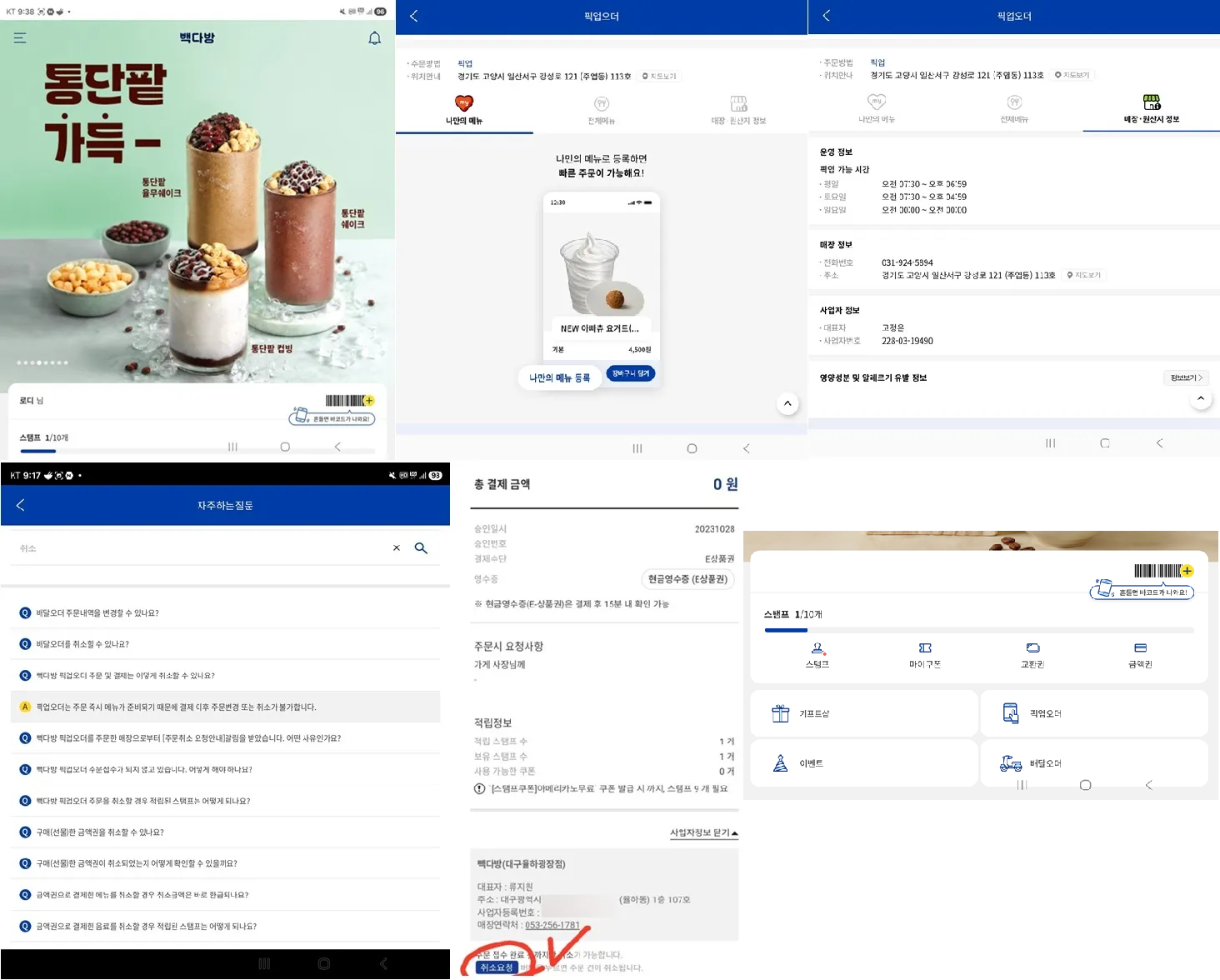Expand the question on 금액권 결제 메뉴 취소 환급
This screenshot has width=1220, height=980.
tap(225, 895)
